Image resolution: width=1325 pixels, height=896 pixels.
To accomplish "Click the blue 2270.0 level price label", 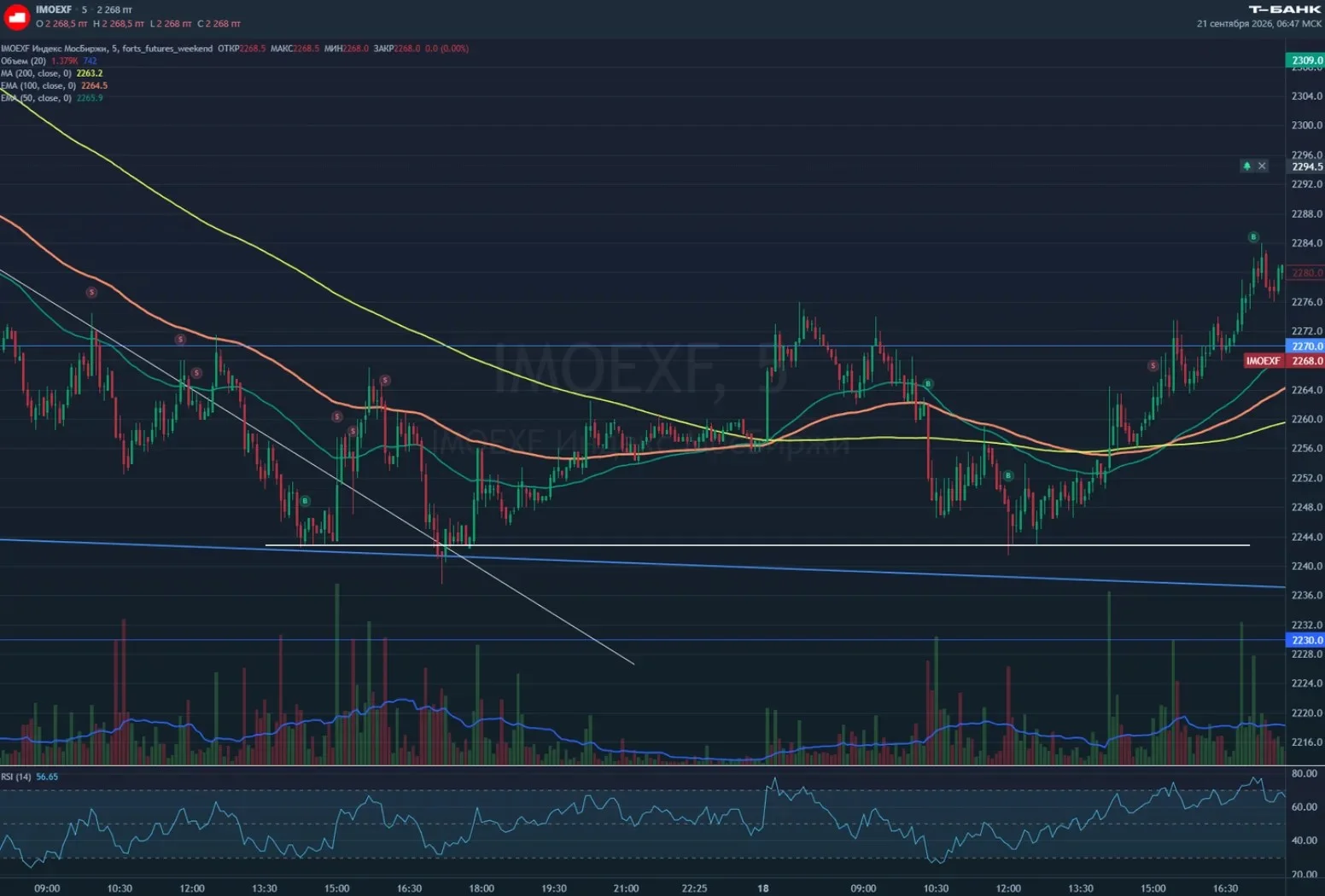I will tap(1305, 346).
